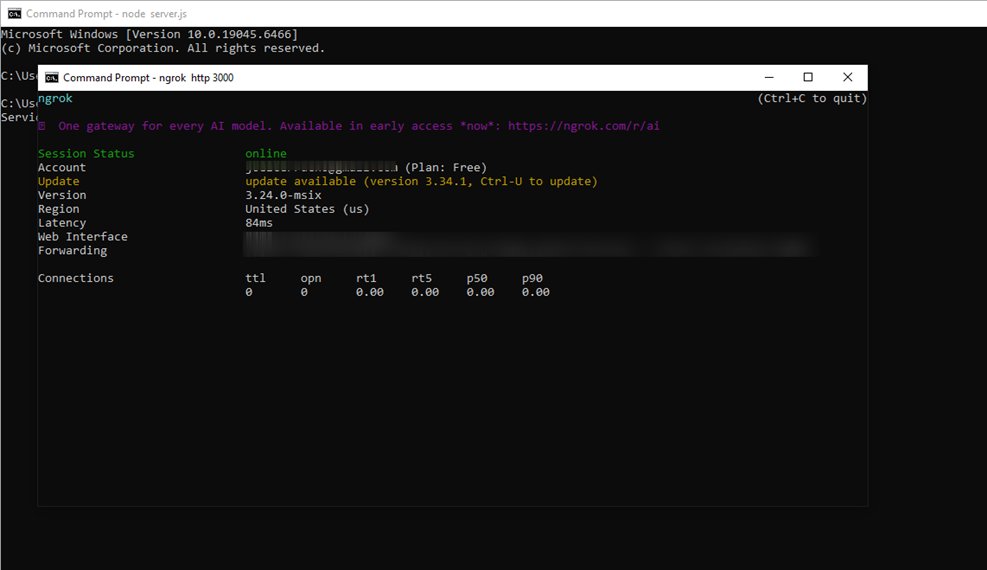
Task: Click the ngrok http 3000 title bar text
Action: [148, 78]
